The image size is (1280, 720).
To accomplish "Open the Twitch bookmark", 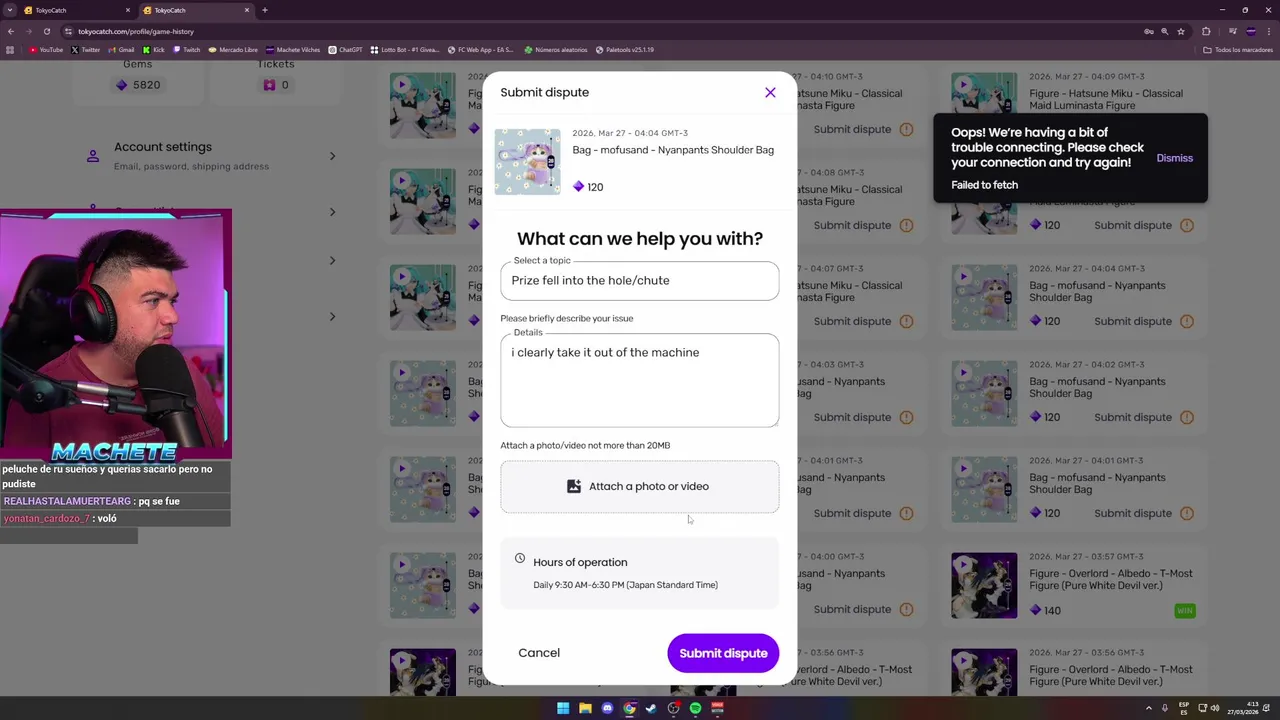I will click(x=187, y=49).
